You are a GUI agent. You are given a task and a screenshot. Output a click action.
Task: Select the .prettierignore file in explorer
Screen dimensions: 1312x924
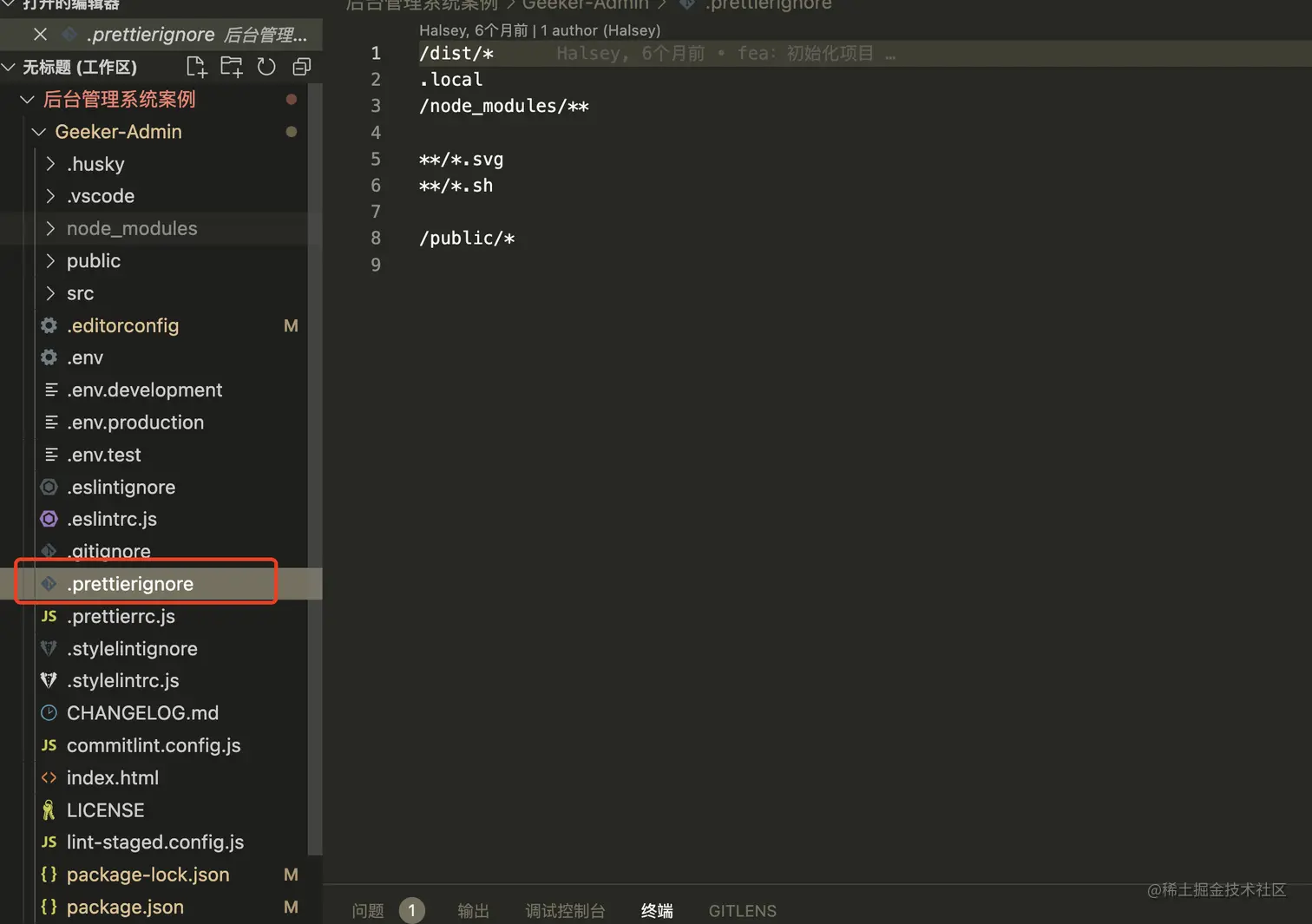point(161,584)
